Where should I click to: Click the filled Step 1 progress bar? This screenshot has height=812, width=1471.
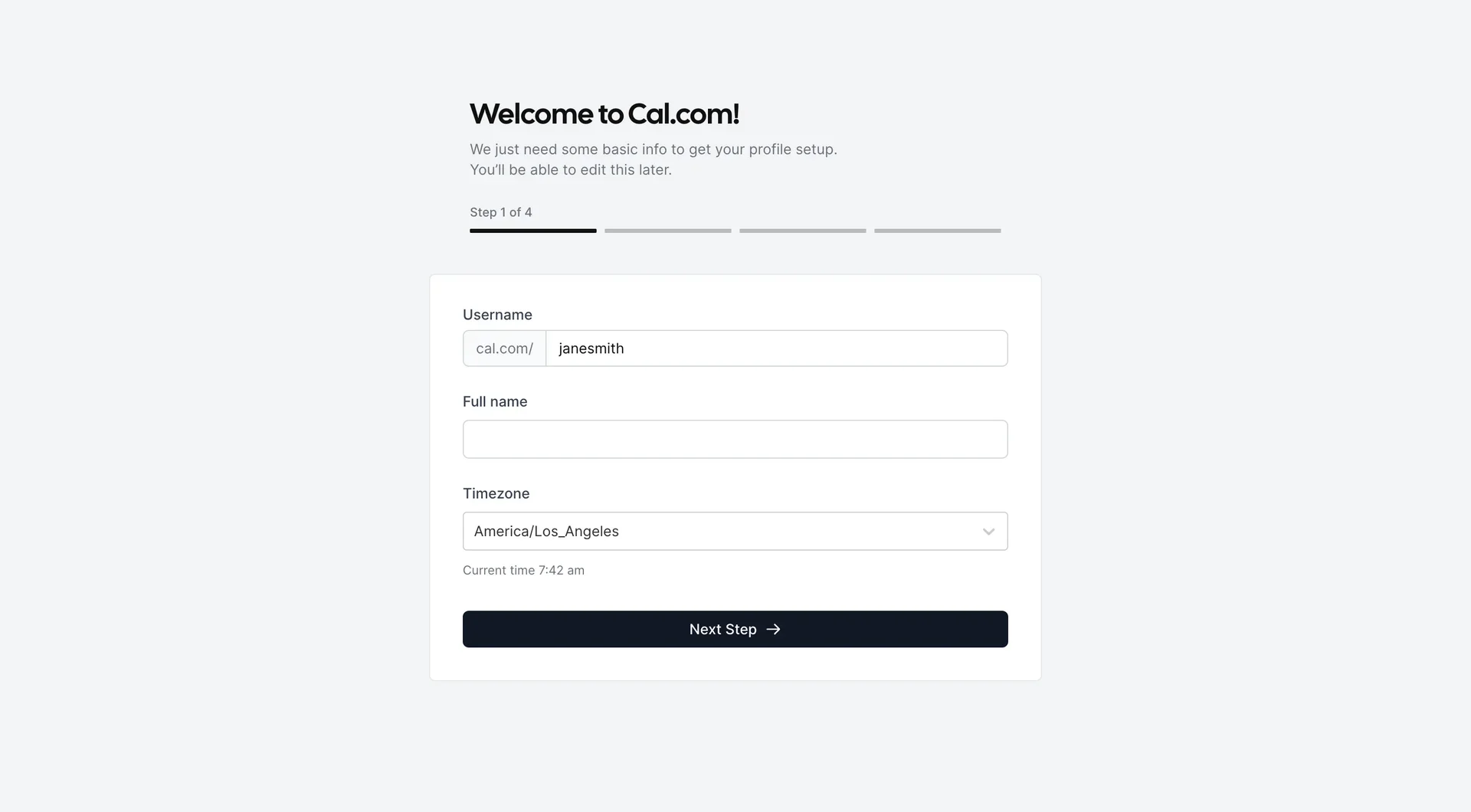(x=532, y=231)
